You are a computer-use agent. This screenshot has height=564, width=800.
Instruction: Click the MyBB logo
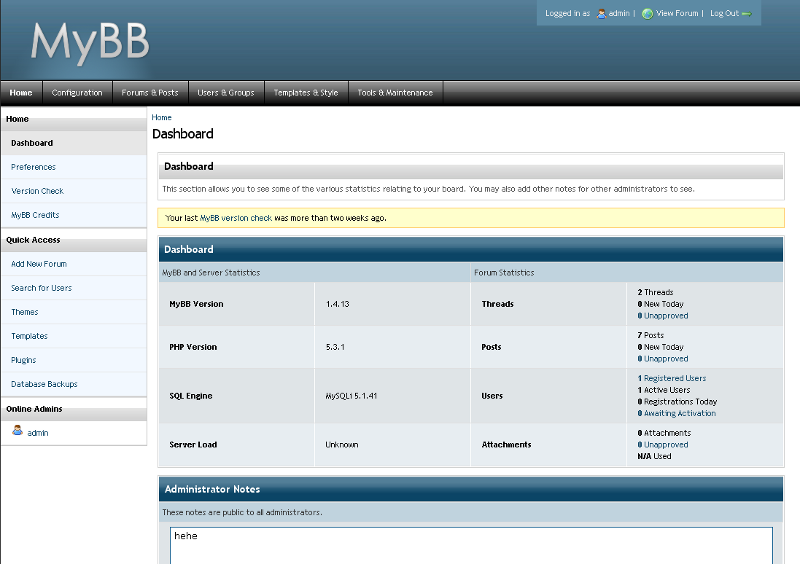pyautogui.click(x=90, y=42)
